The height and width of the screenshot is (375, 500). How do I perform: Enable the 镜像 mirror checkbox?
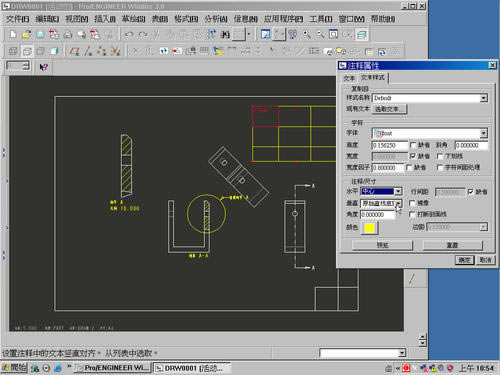click(412, 203)
